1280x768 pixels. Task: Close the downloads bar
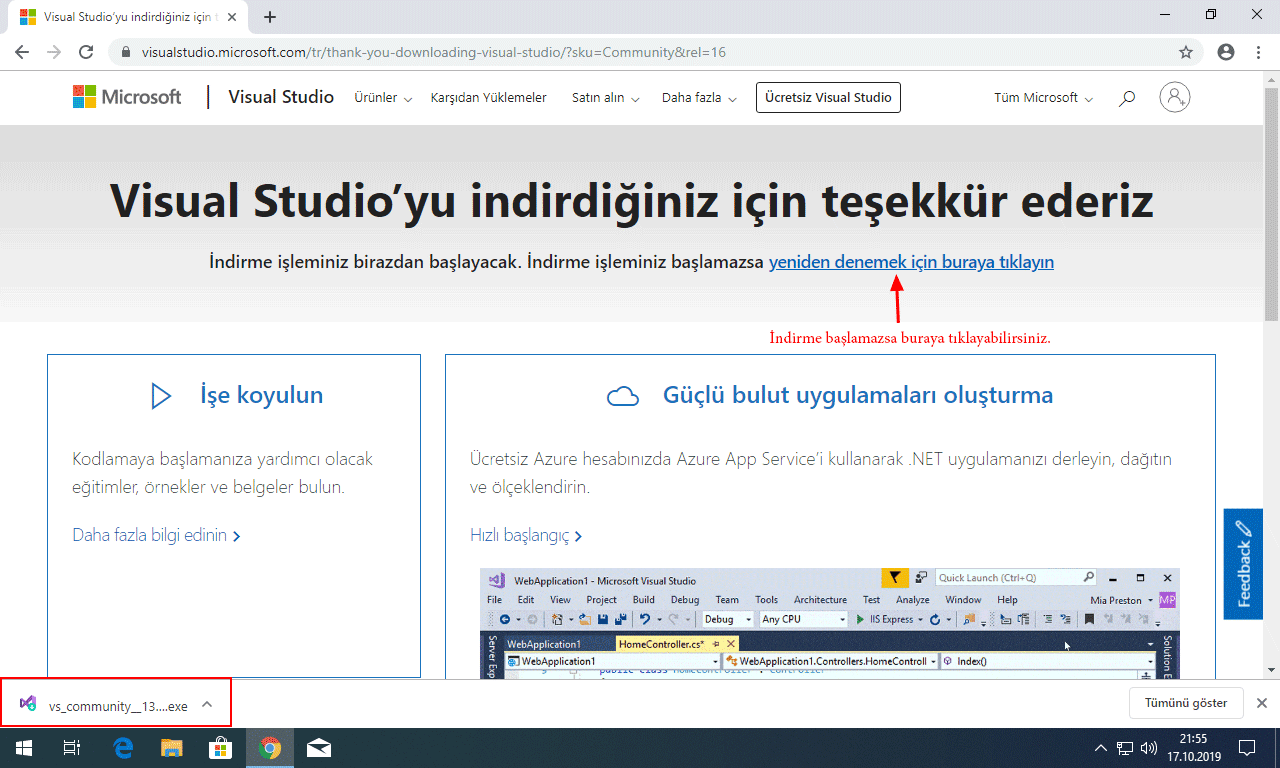pyautogui.click(x=1262, y=703)
